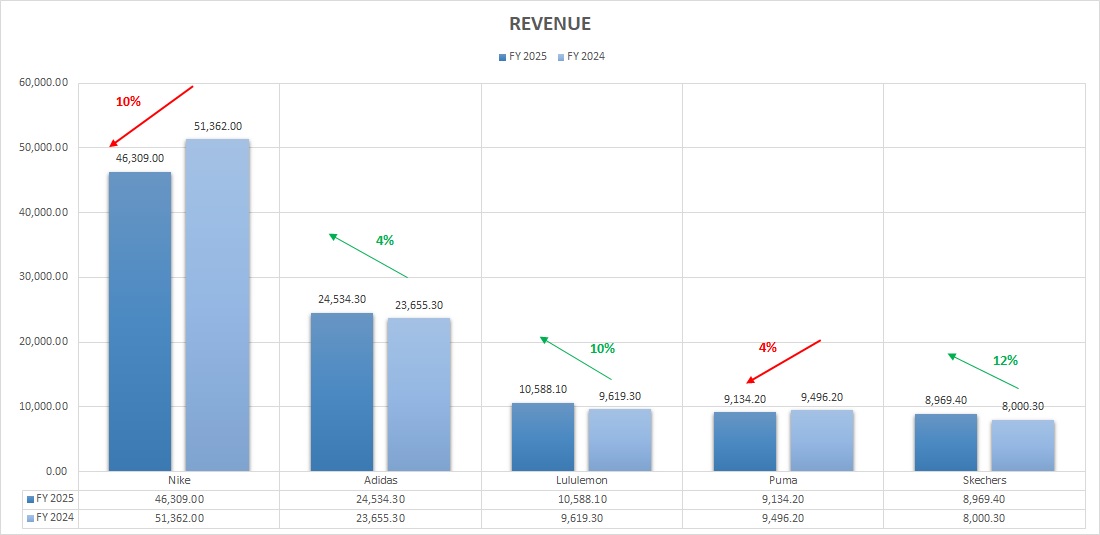Click the FY 2024 legend entry at top
Screen dimensions: 1100x535
[581, 57]
